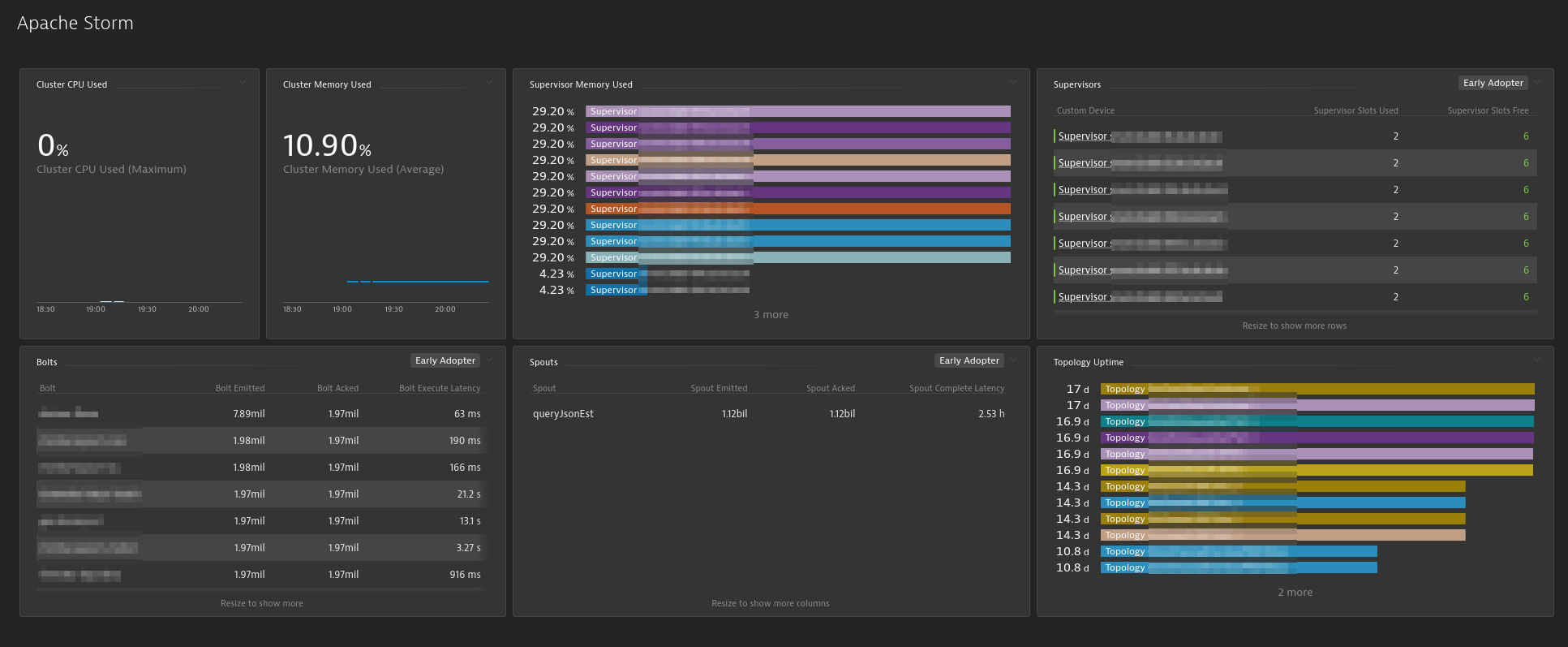Image resolution: width=1568 pixels, height=647 pixels.
Task: Click the 916 ms bolt latency value
Action: click(465, 575)
